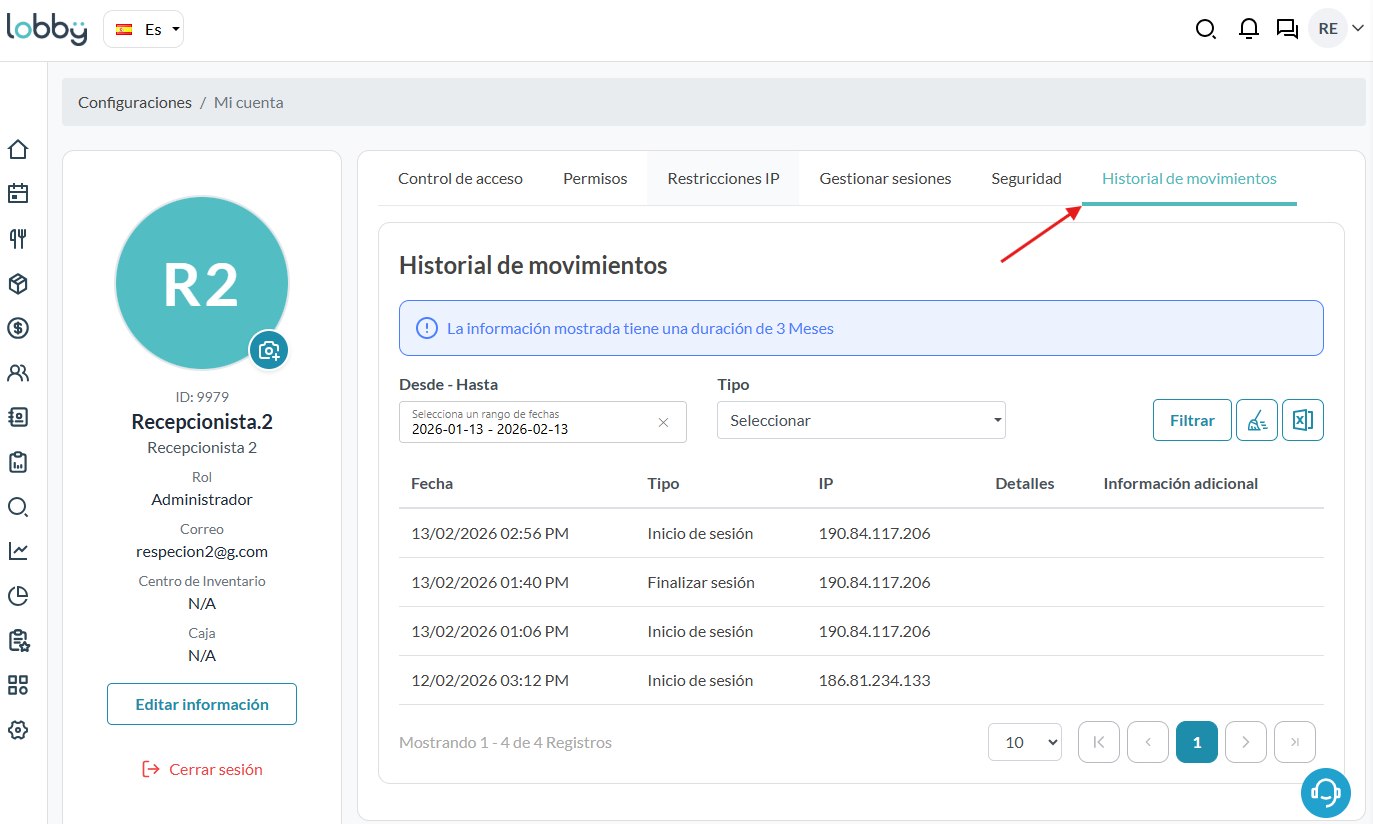The image size is (1373, 824).
Task: Click the restaurant fork and knife icon
Action: [x=18, y=238]
